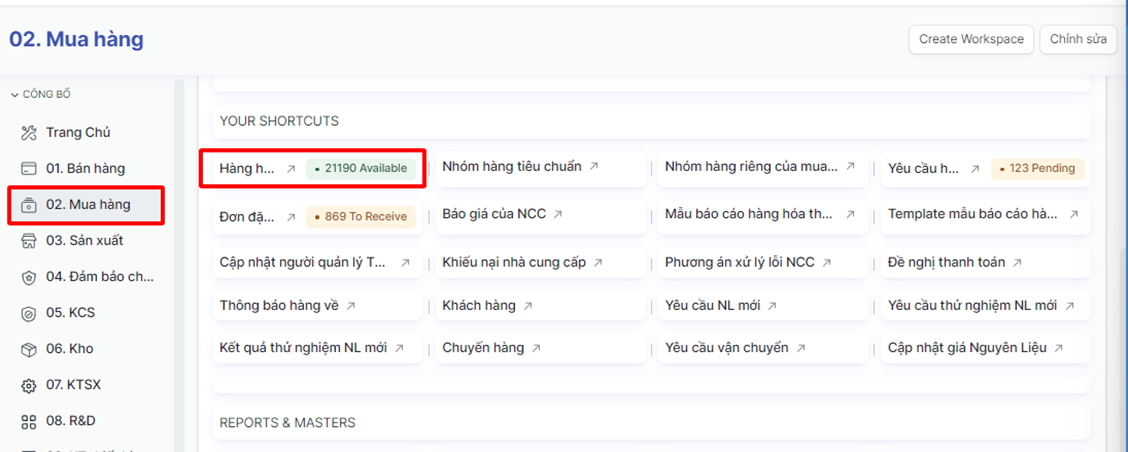Click the 03. Sản xuất store icon
The height and width of the screenshot is (452, 1128).
point(29,241)
